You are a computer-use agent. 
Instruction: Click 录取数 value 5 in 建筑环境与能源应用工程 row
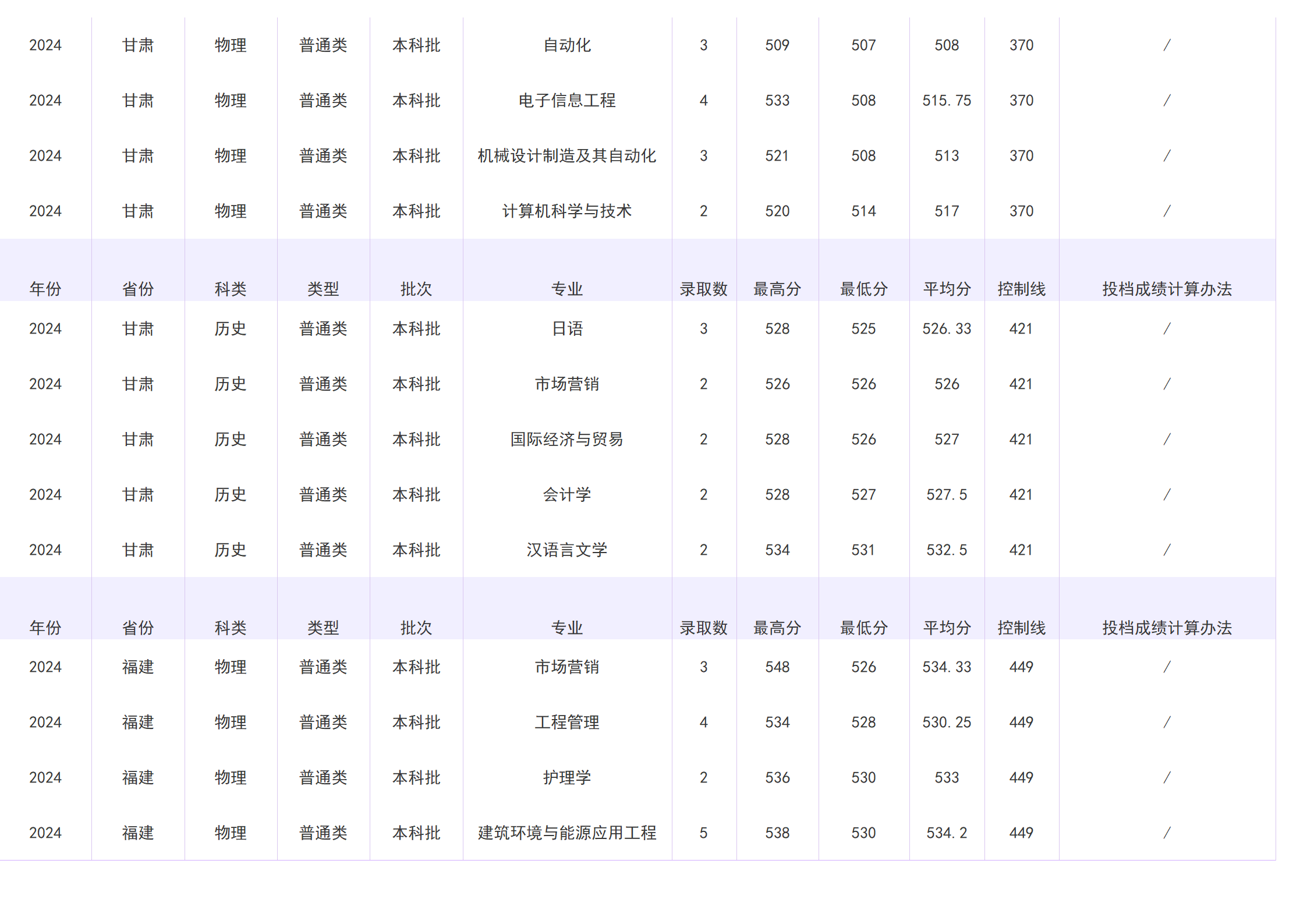point(703,833)
